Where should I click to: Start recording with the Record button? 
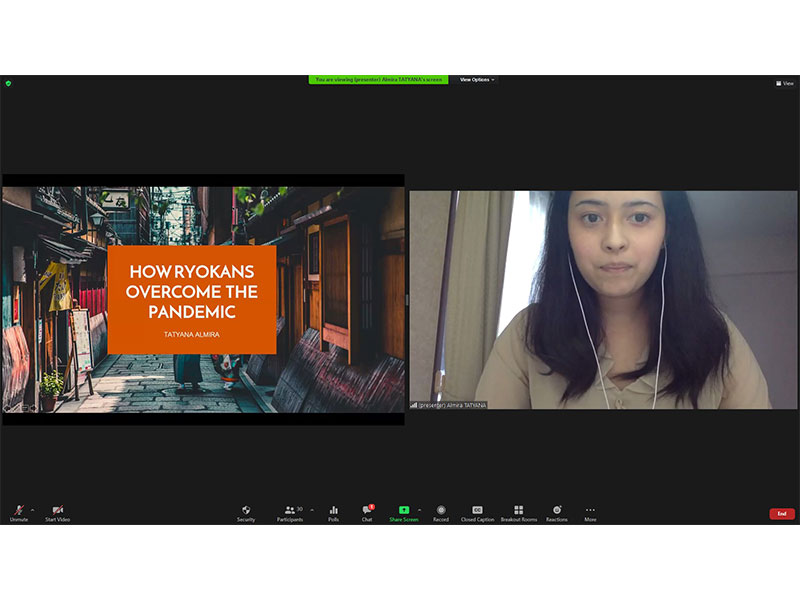click(441, 512)
